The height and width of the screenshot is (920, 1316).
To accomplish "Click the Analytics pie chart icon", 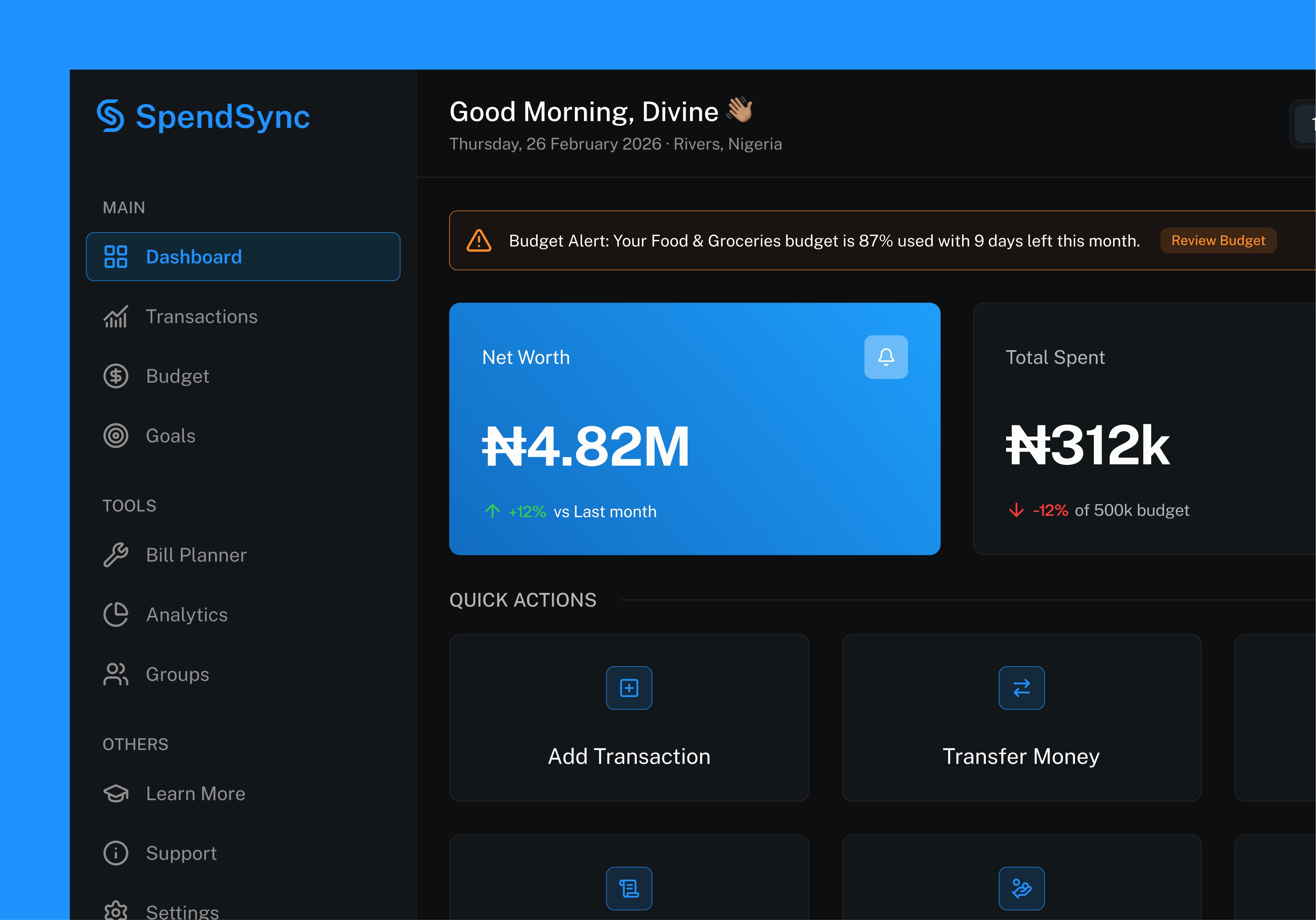I will 116,614.
